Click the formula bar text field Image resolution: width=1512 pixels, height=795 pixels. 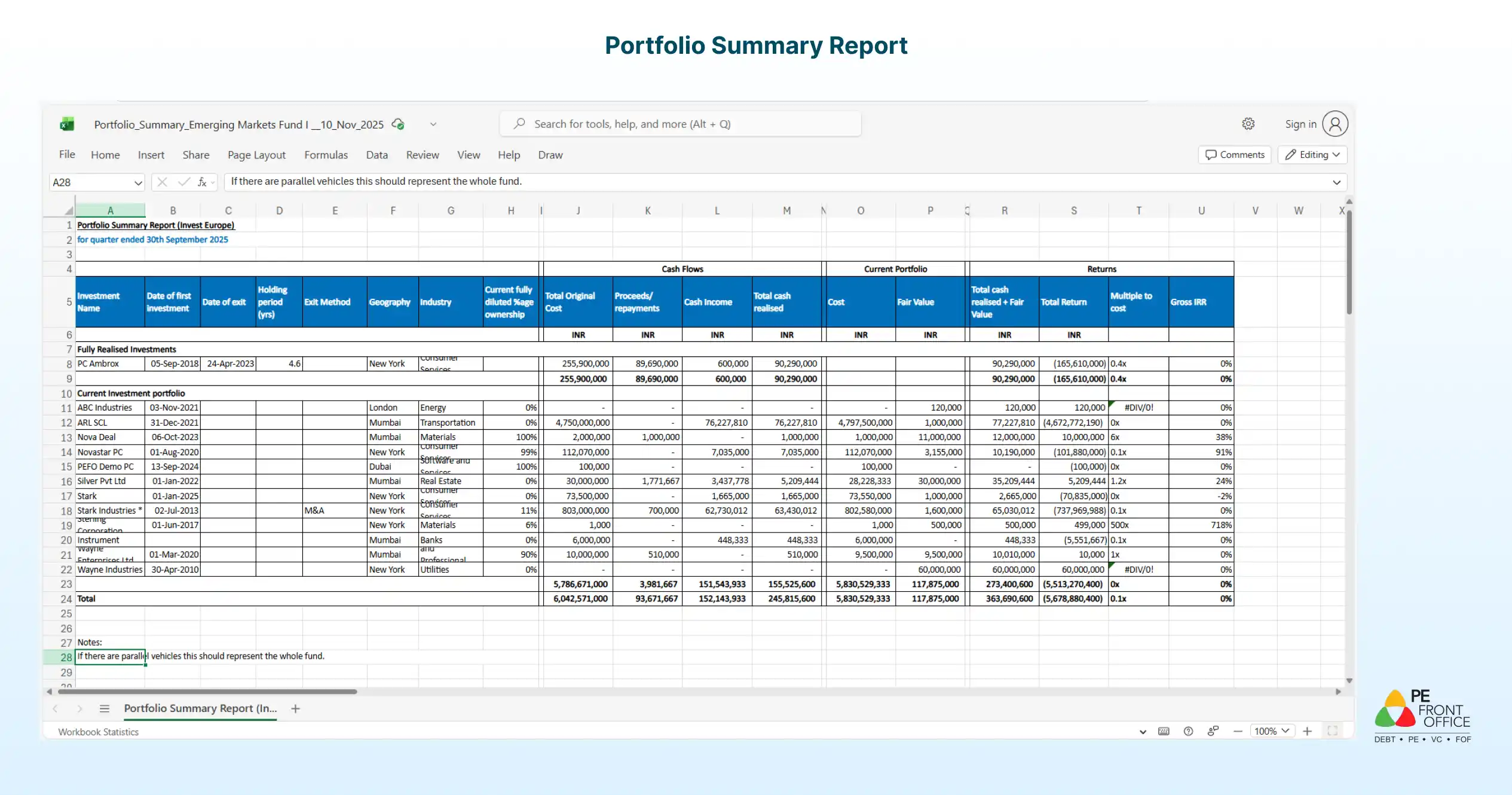(777, 182)
